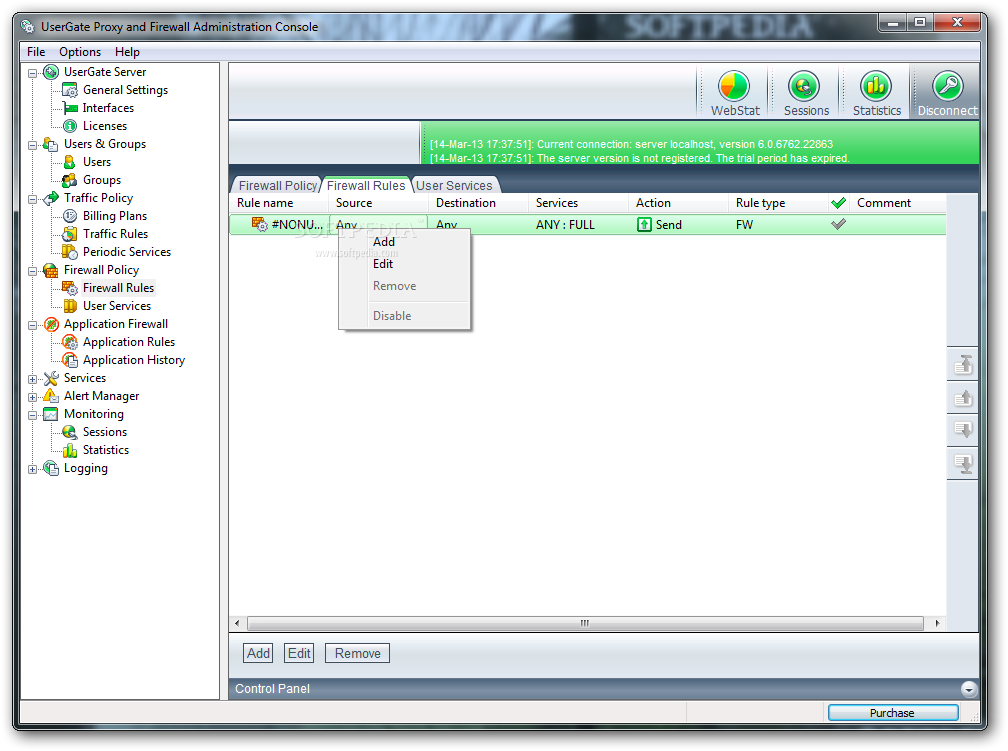Open the Options menu
The height and width of the screenshot is (751, 1008).
coord(80,52)
